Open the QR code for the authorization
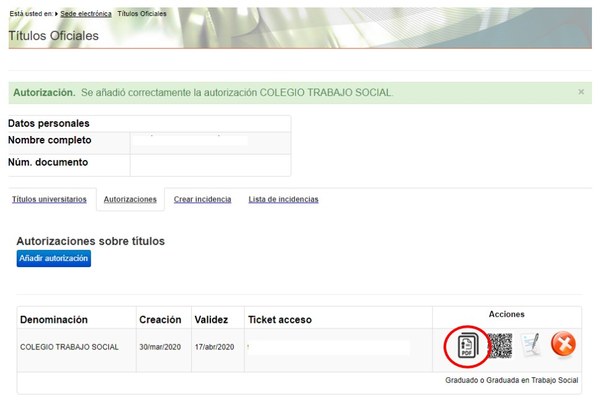 499,346
